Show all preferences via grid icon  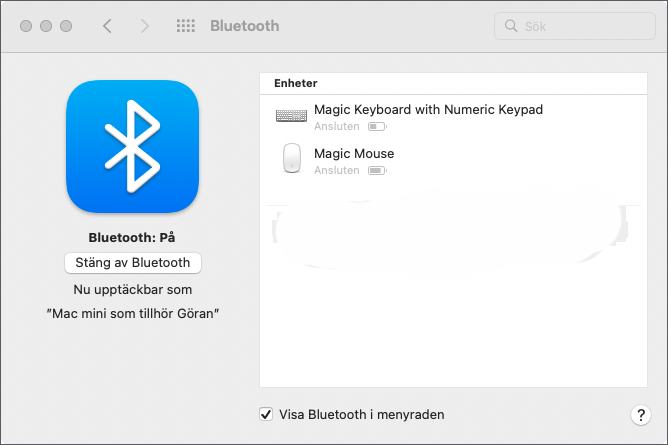(185, 26)
